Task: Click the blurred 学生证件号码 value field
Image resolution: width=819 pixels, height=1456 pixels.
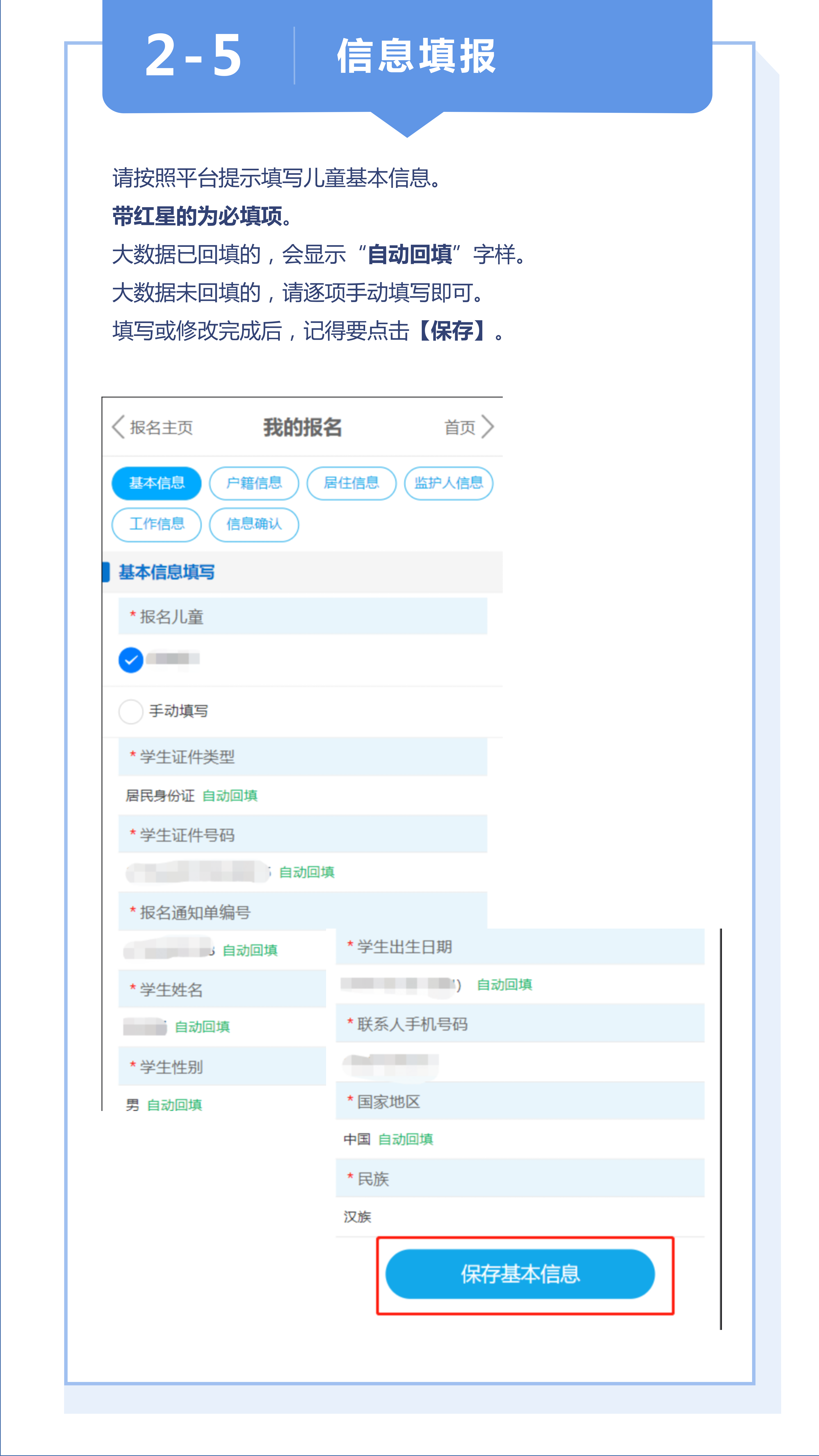Action: tap(197, 872)
